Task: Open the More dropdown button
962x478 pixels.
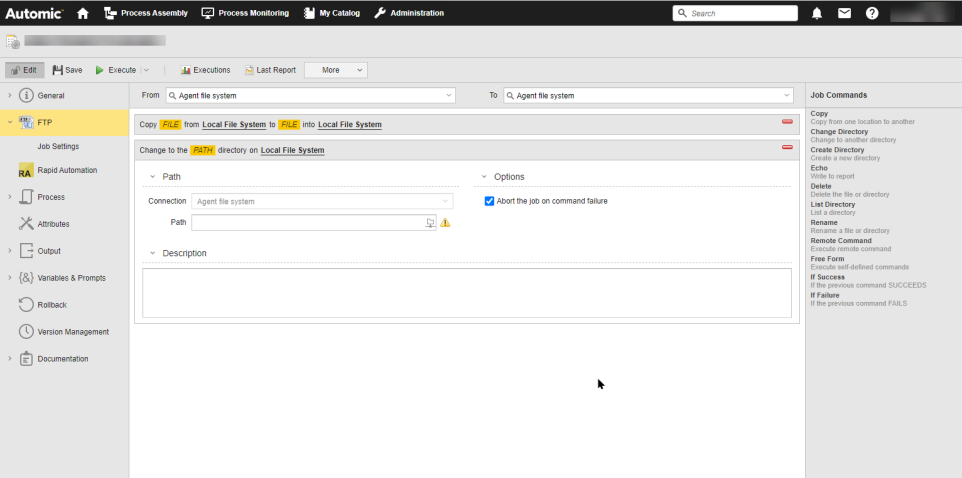Action: (x=336, y=70)
